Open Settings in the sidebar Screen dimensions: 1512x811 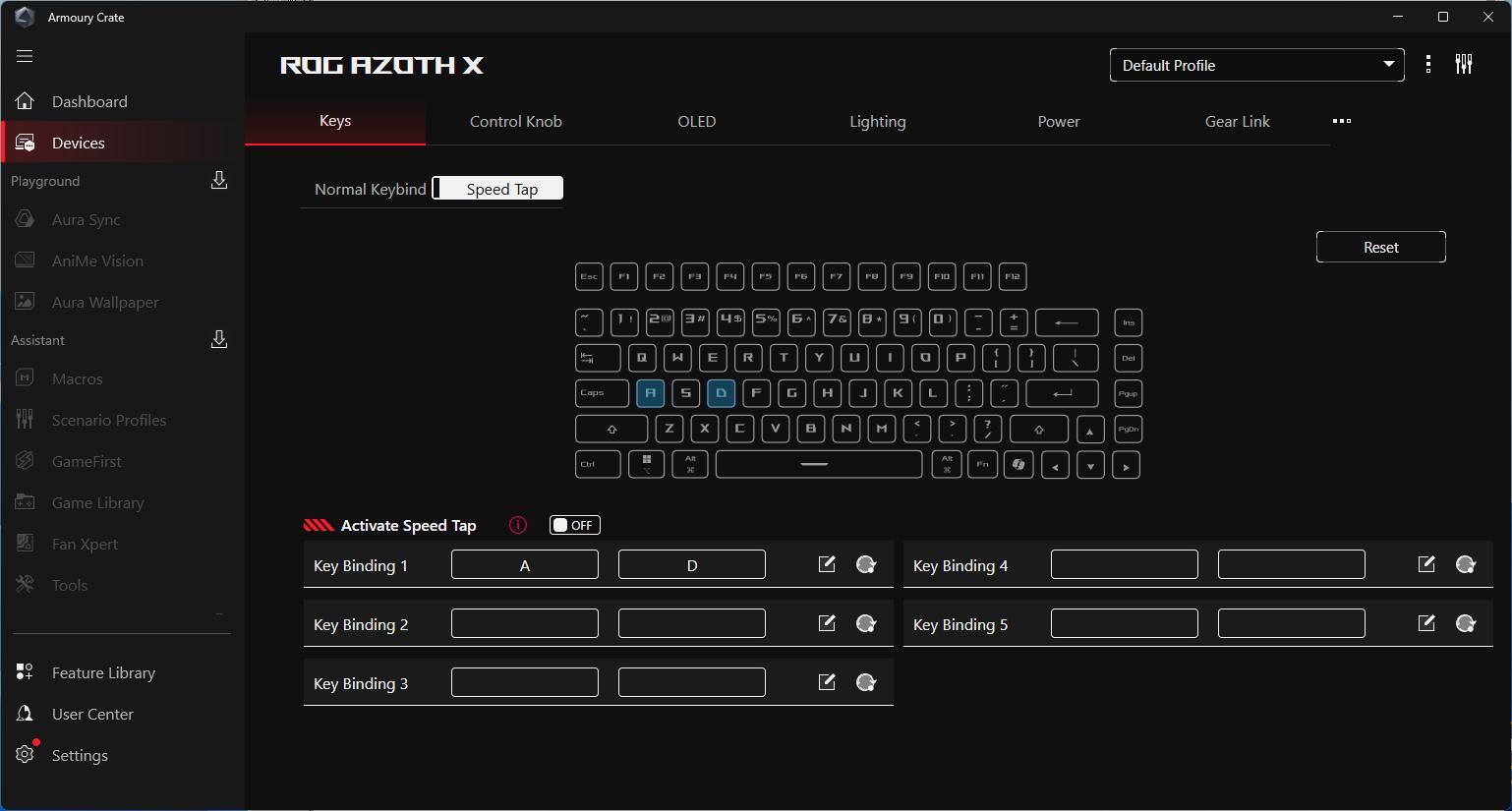[80, 755]
